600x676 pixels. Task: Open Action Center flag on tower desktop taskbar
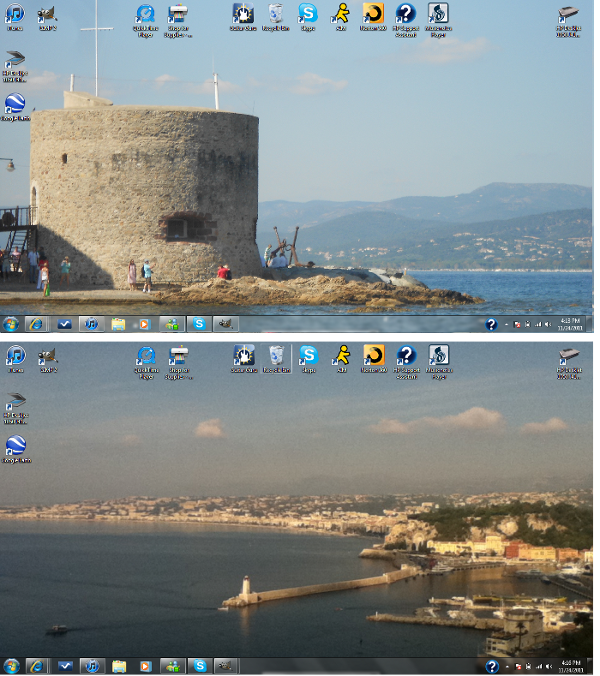[x=517, y=325]
